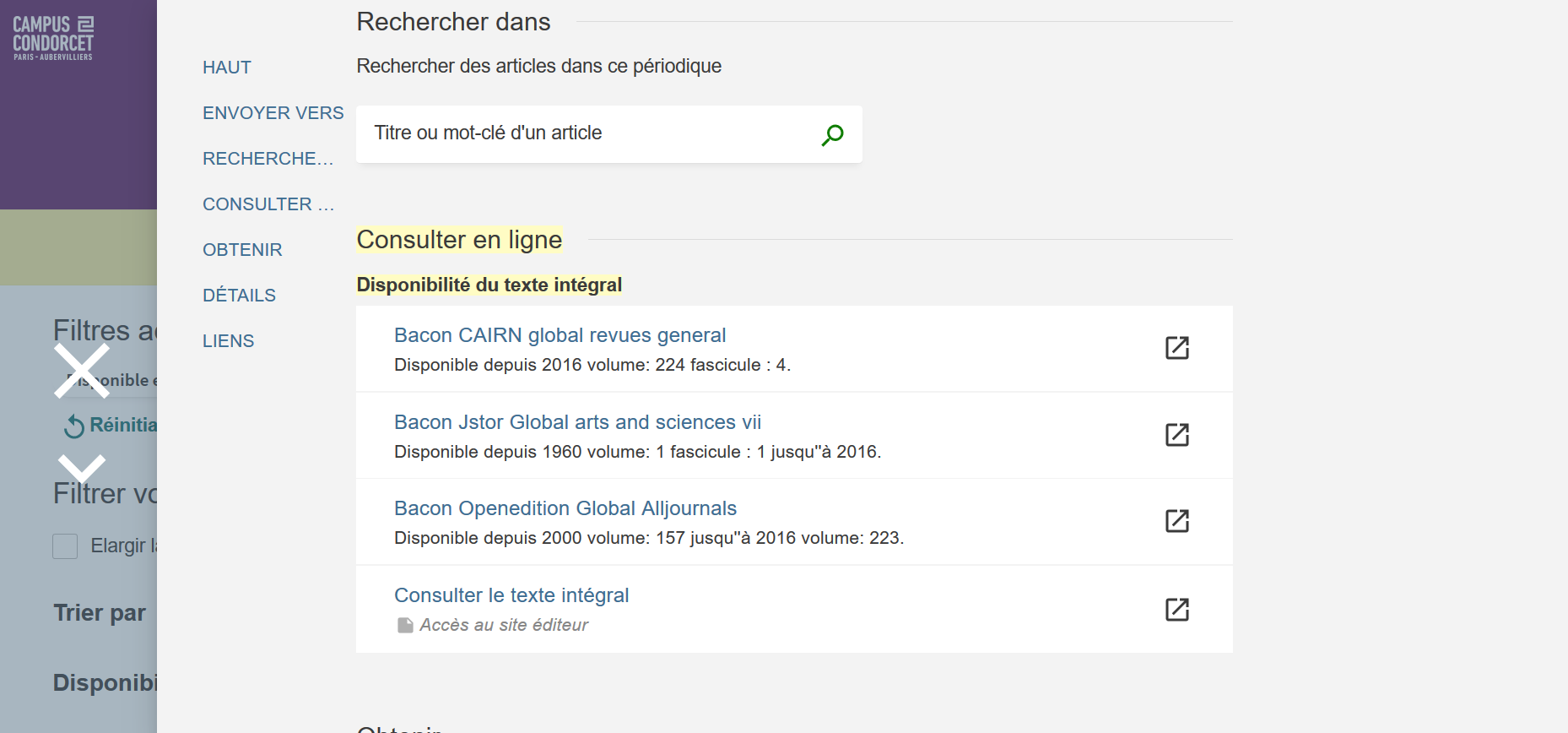The height and width of the screenshot is (733, 1568).
Task: Jump to LIENS section
Action: coord(228,341)
